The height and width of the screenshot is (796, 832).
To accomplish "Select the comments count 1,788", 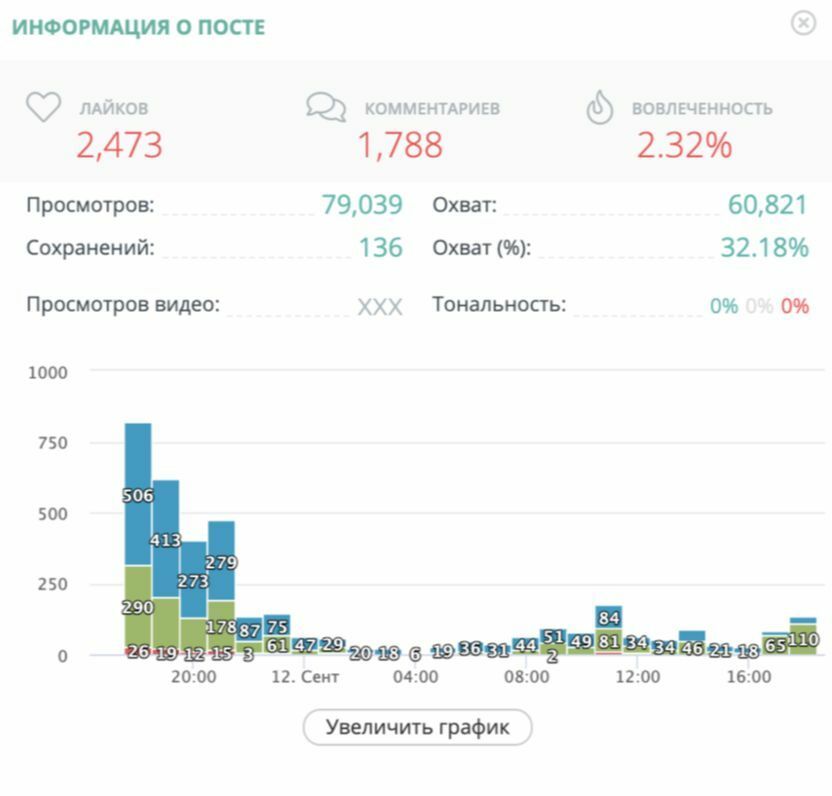I will (400, 145).
